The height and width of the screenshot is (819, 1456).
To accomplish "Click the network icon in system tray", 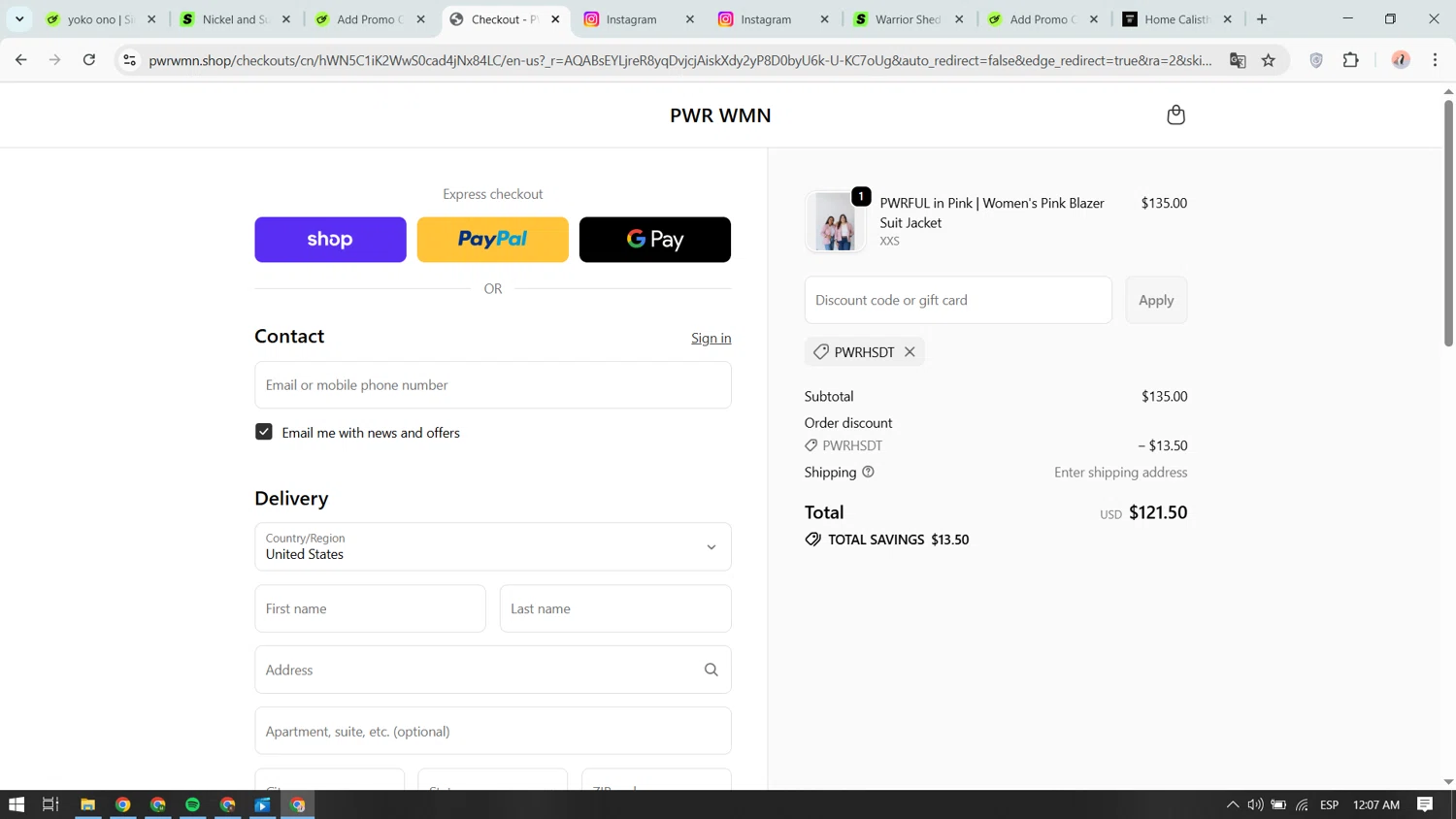I will (1302, 804).
